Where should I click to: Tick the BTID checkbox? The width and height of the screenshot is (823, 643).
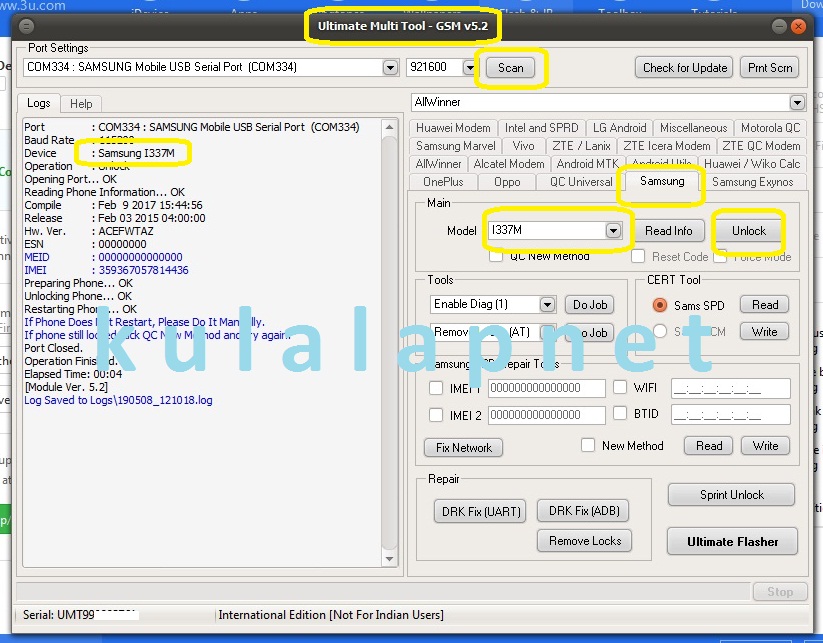(x=620, y=414)
